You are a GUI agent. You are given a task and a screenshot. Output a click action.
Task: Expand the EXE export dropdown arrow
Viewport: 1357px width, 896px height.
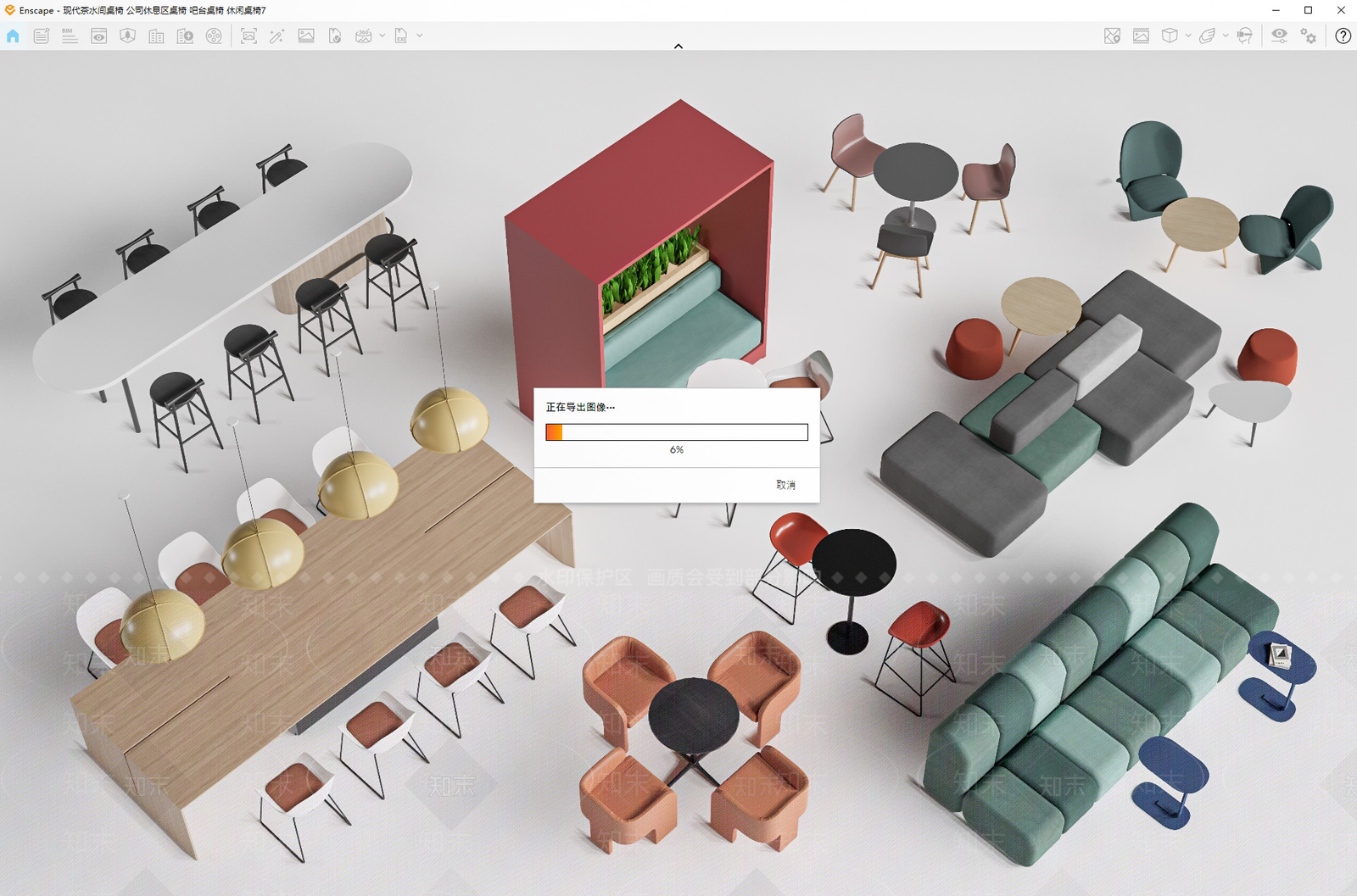tap(419, 36)
